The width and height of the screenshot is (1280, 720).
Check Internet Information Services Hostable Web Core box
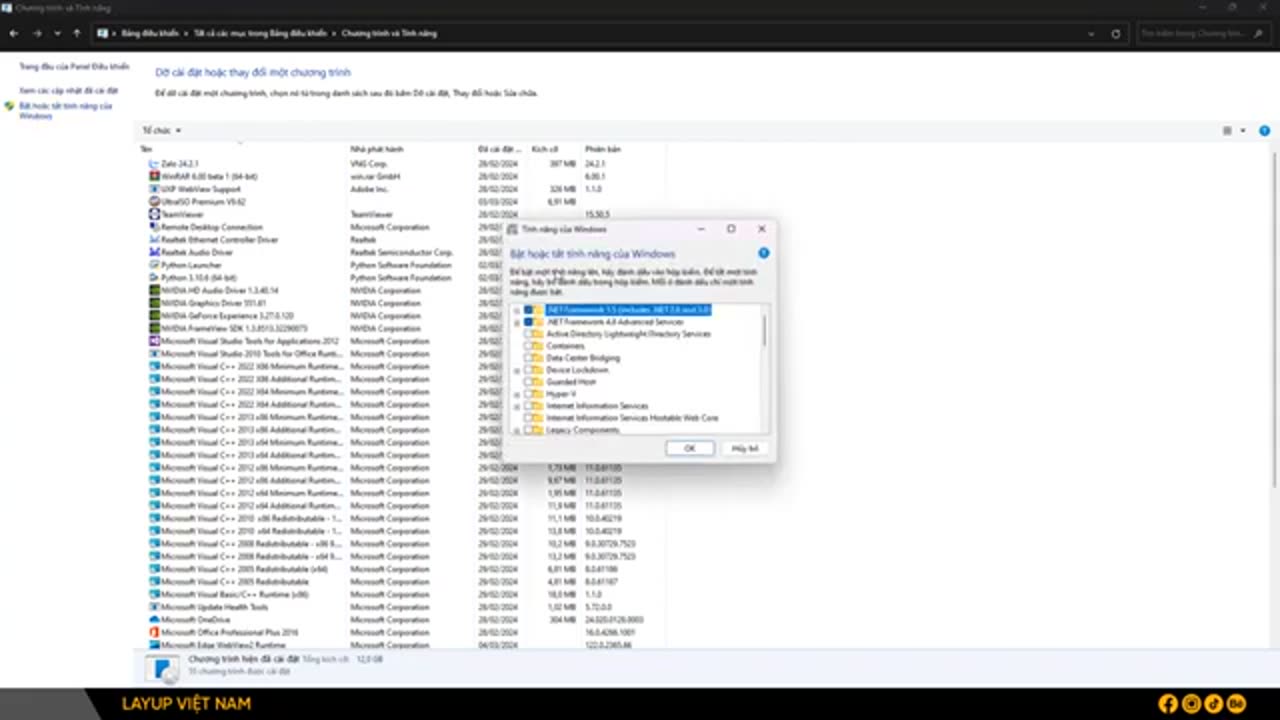pyautogui.click(x=528, y=418)
